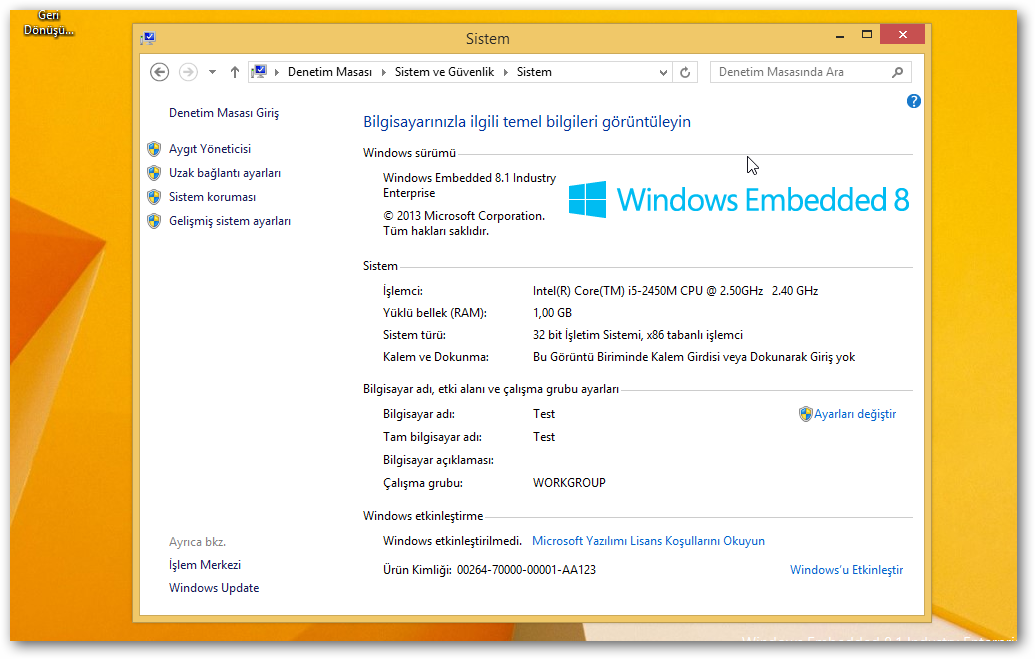This screenshot has height=659, width=1035.
Task: Minimize the Sistem window
Action: point(840,35)
